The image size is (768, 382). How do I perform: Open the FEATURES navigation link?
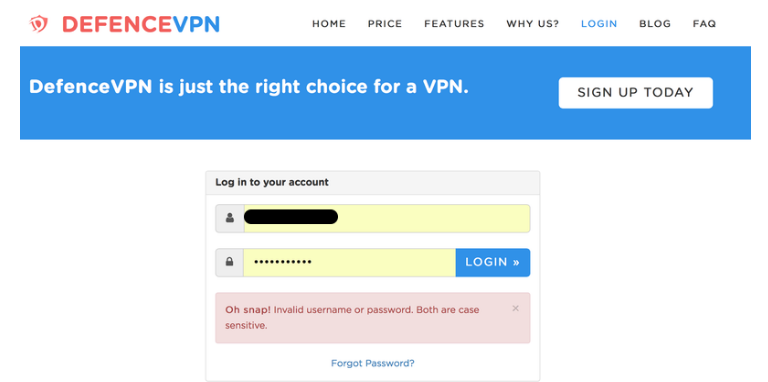(454, 24)
